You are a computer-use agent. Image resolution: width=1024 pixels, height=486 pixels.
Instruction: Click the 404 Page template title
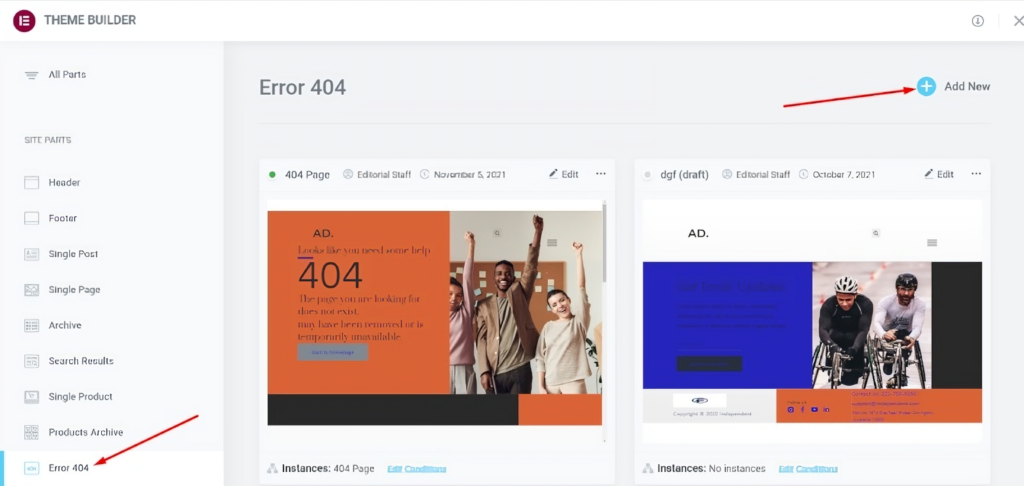pos(308,174)
